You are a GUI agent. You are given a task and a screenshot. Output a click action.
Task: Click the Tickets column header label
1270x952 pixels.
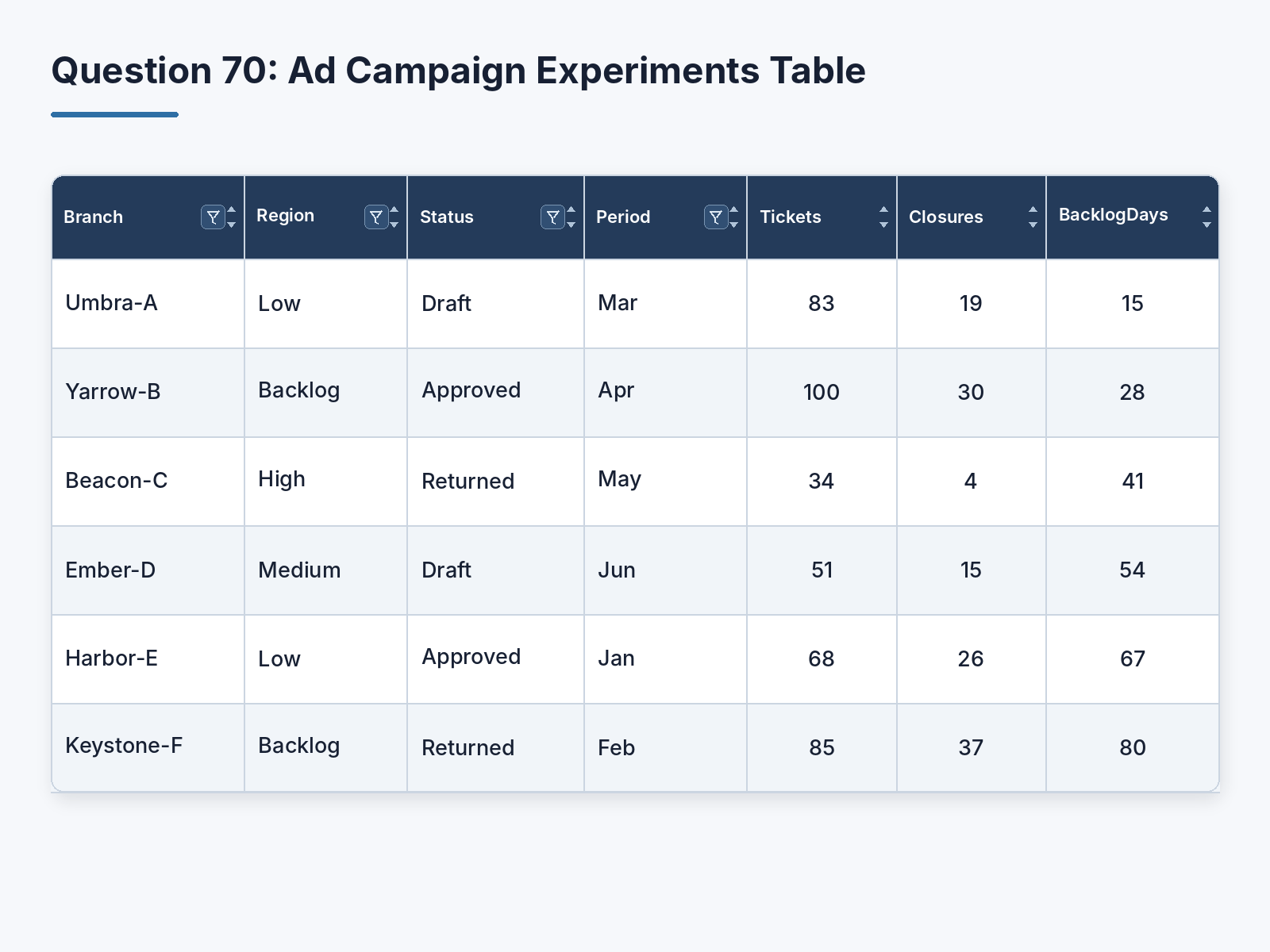[x=790, y=217]
